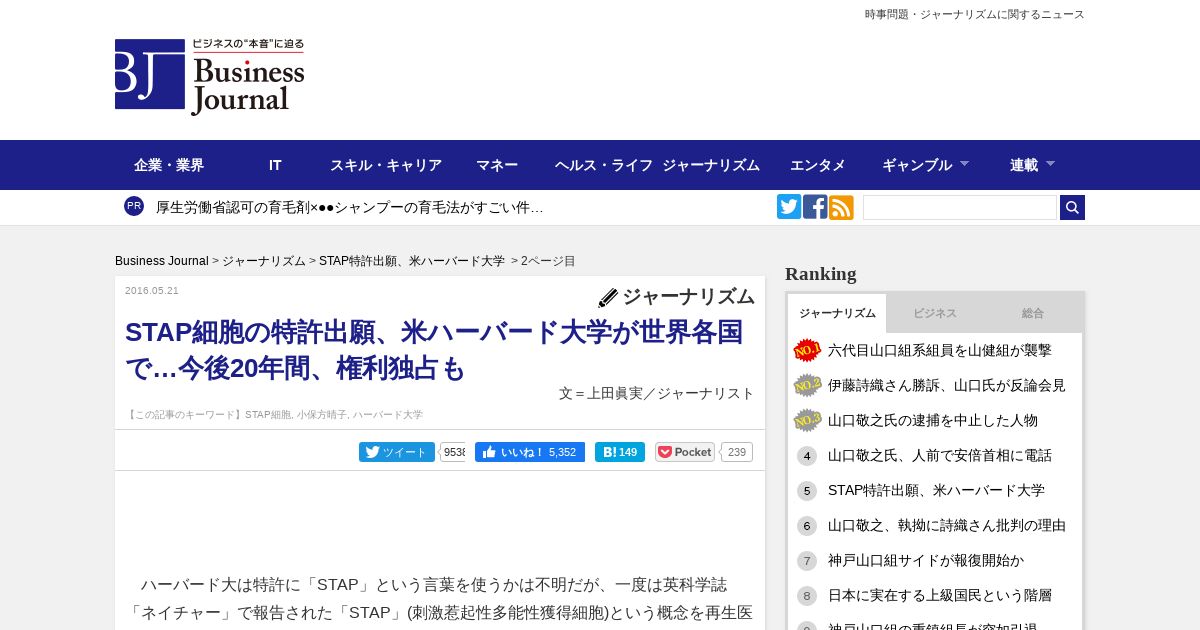Screen dimensions: 1200x630
Task: Click the PR badge icon
Action: coord(134,206)
